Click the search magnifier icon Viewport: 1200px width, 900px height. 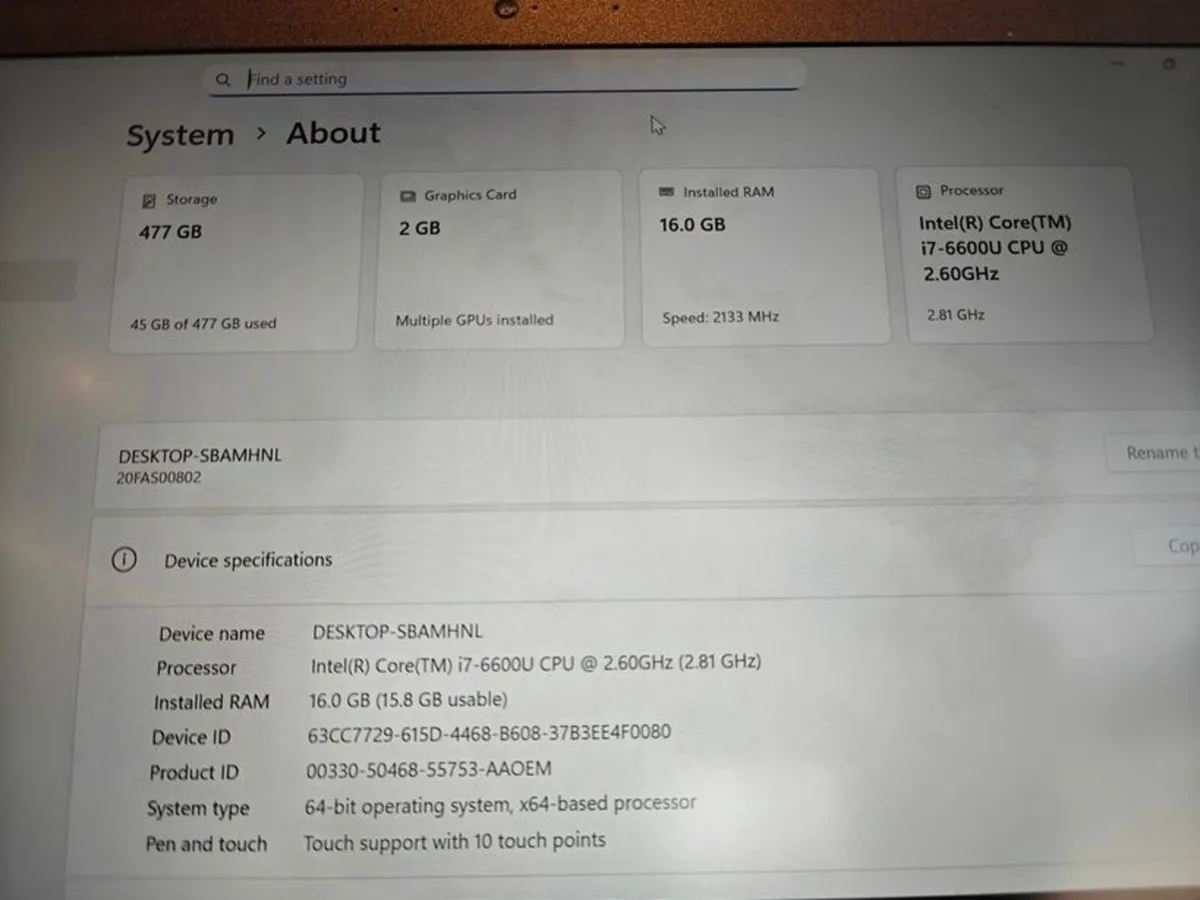coord(223,79)
